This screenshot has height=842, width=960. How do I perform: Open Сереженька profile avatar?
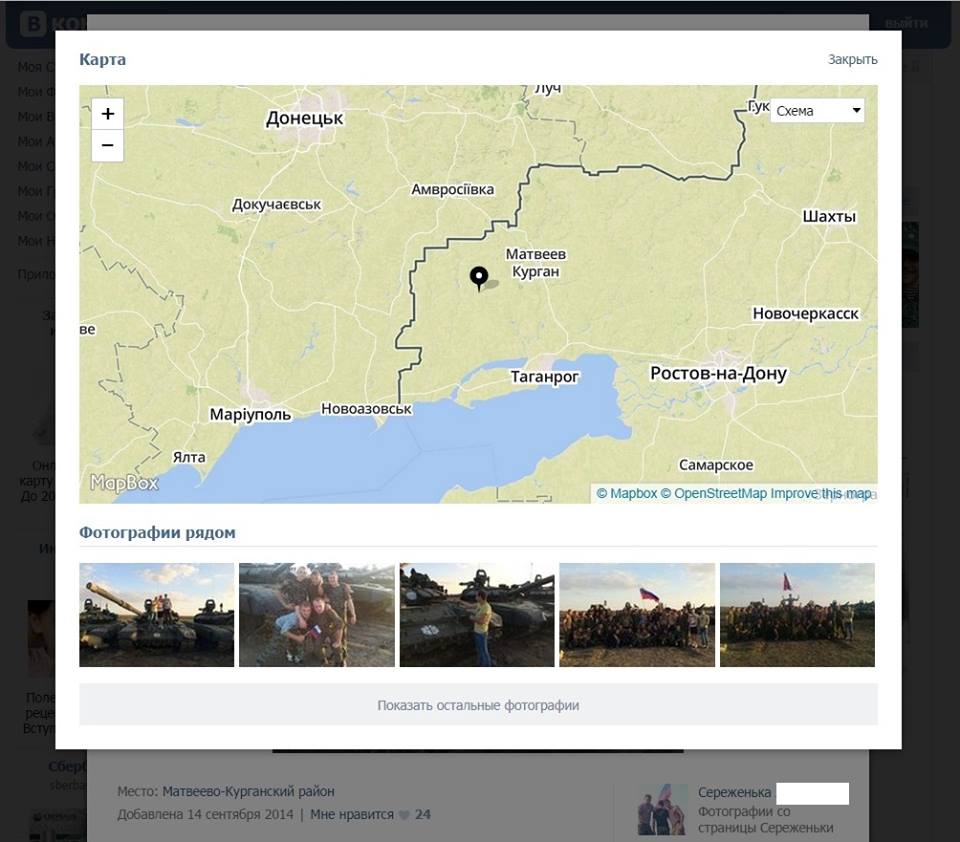click(x=662, y=809)
